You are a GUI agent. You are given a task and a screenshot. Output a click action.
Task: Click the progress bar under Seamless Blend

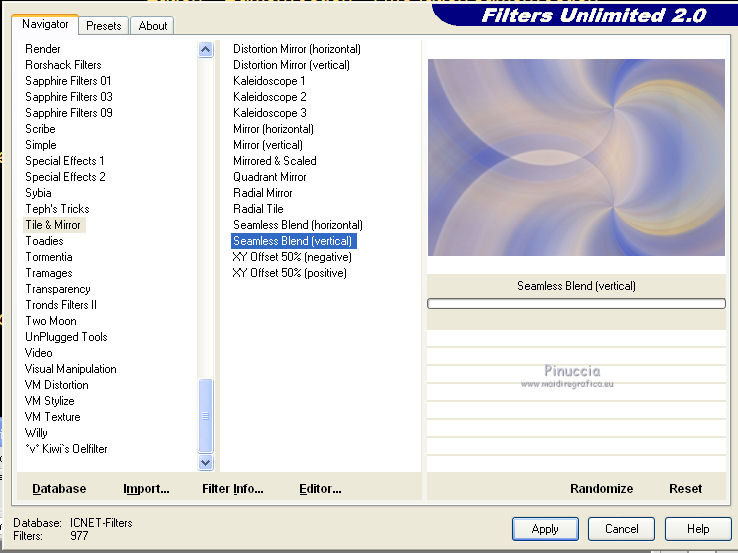click(576, 304)
